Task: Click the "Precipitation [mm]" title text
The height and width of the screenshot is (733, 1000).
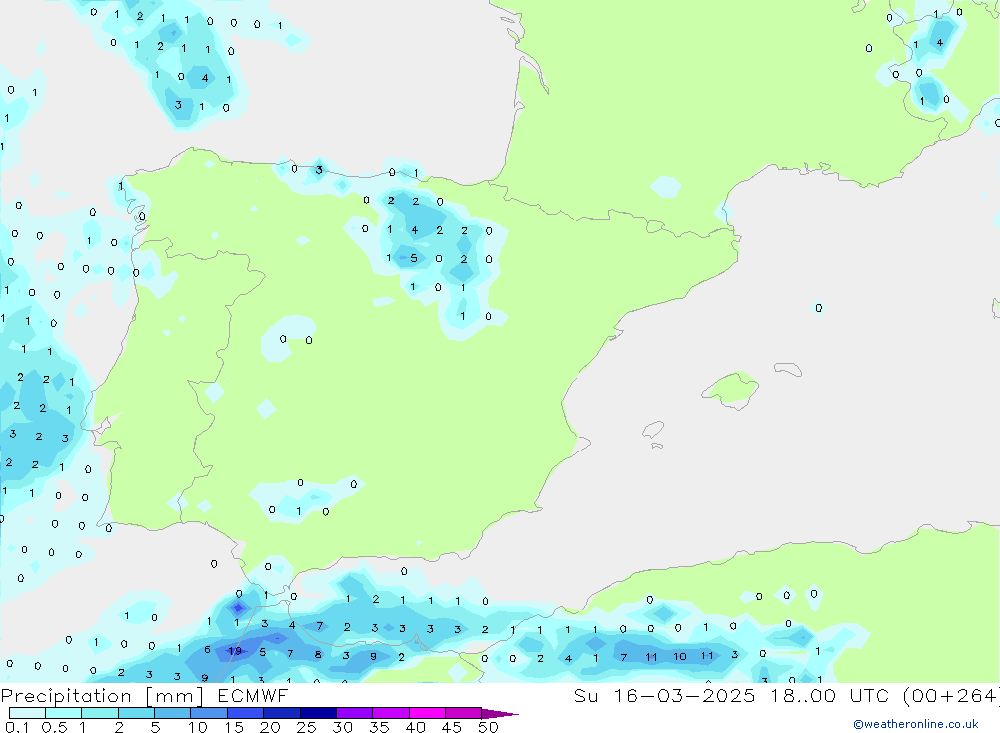Action: pyautogui.click(x=102, y=696)
